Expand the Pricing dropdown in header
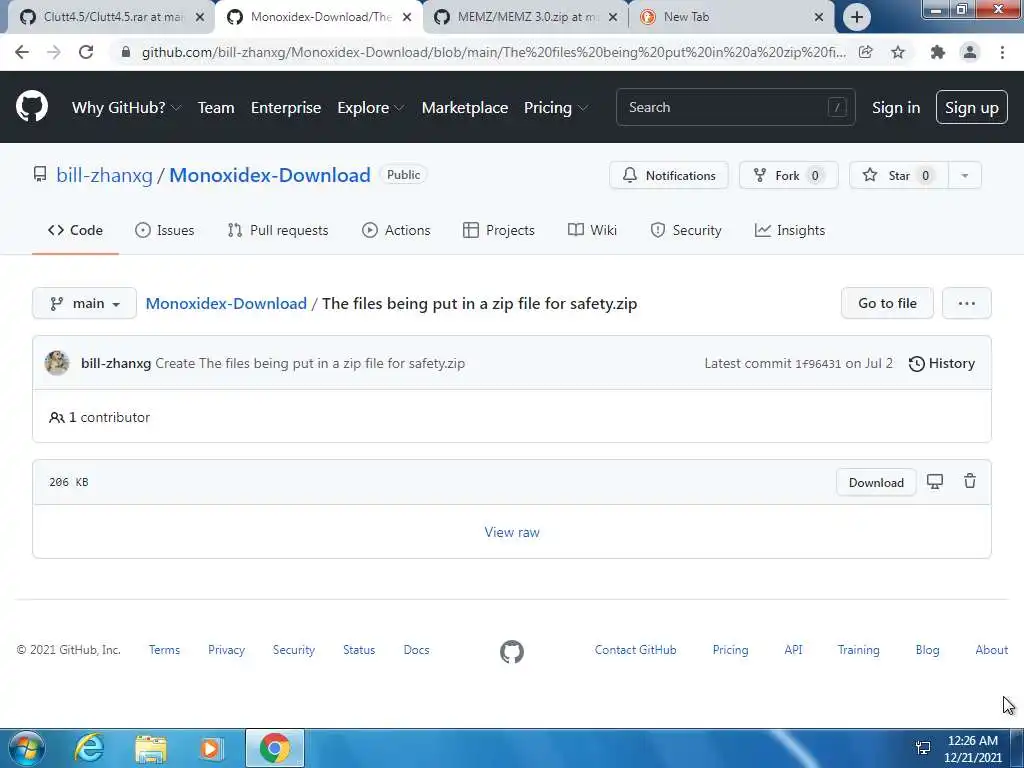This screenshot has height=768, width=1024. (555, 108)
